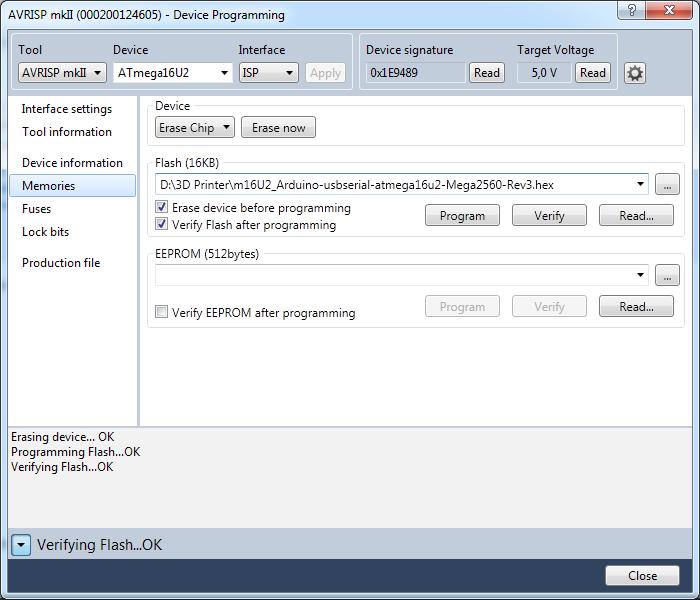Collapse the status log arrow beside Verifying Flash
The width and height of the screenshot is (700, 600).
pos(21,545)
